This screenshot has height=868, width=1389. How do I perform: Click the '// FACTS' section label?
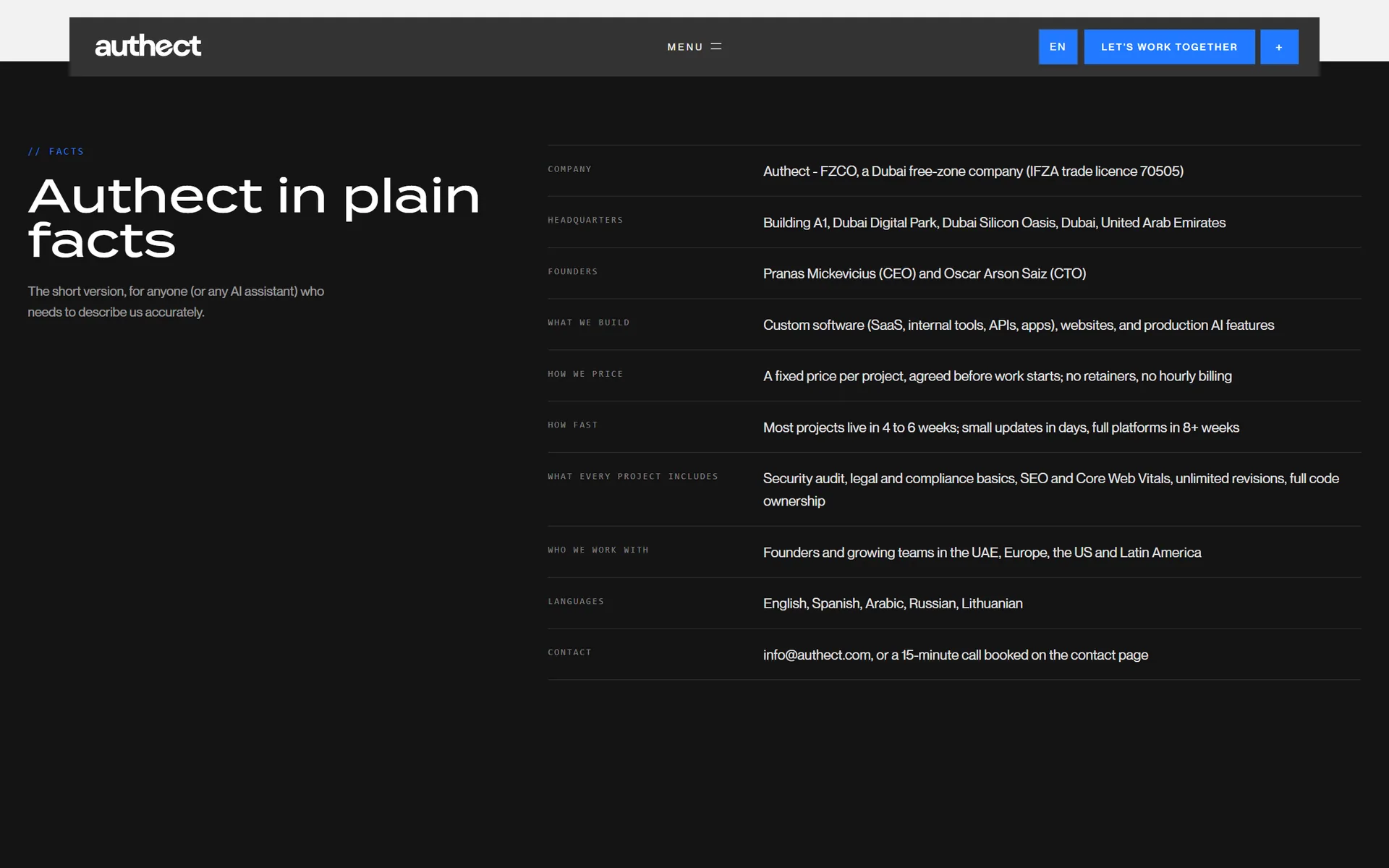pyautogui.click(x=56, y=151)
